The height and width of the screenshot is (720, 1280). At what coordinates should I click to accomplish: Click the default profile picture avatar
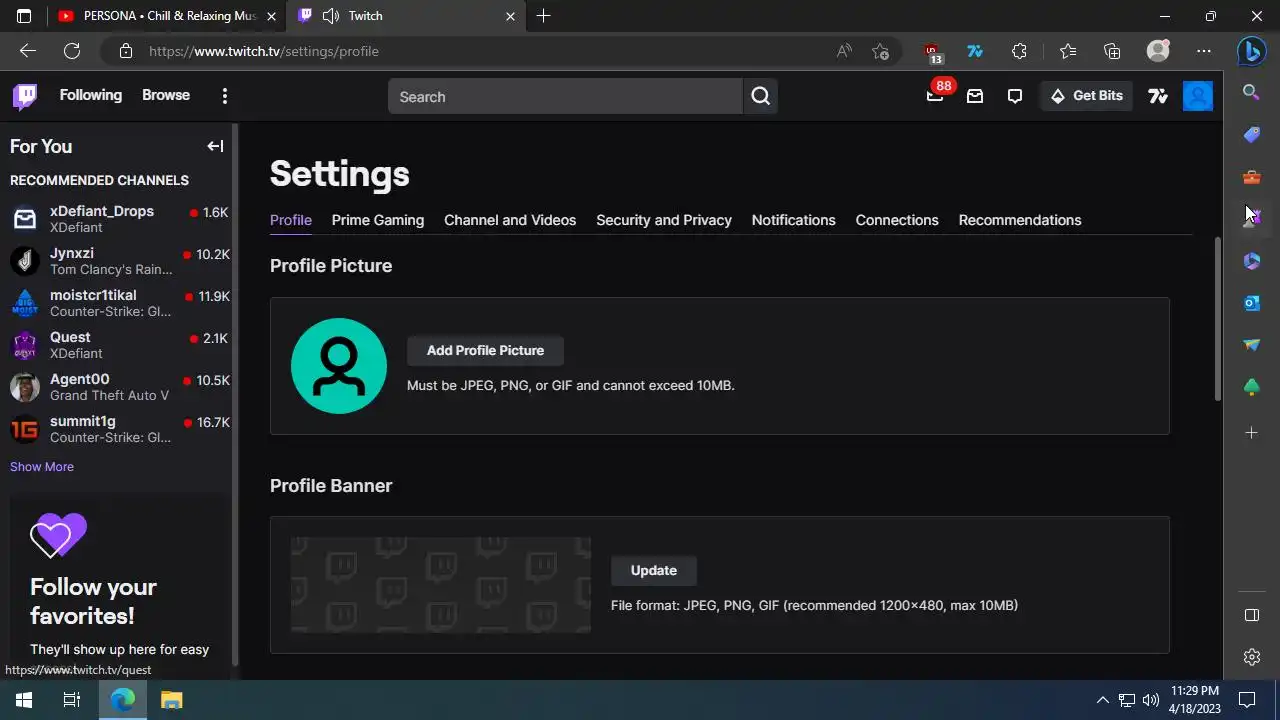tap(339, 366)
